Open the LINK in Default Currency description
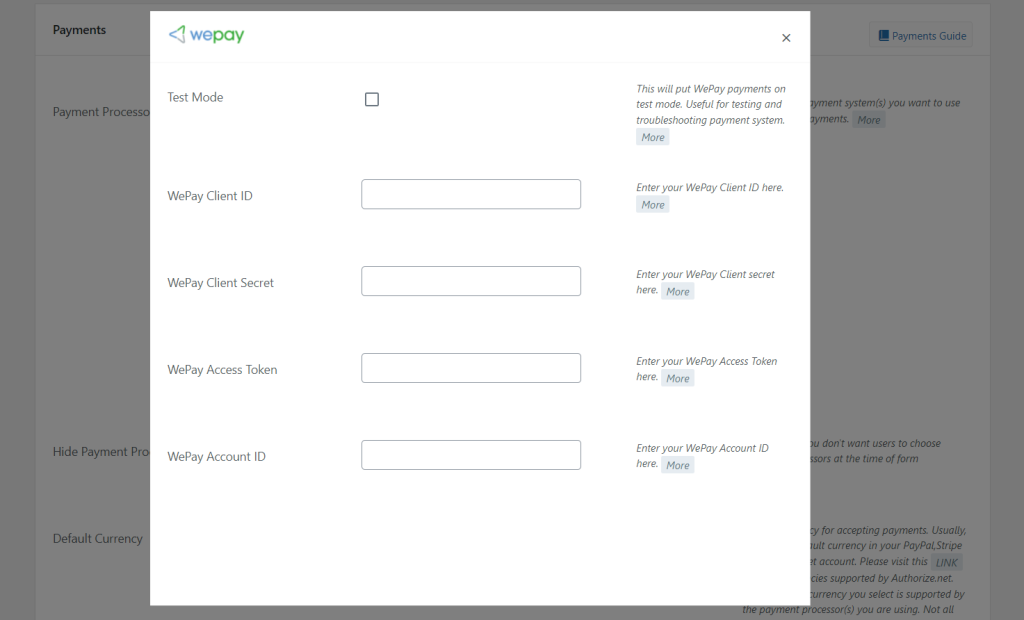 click(946, 563)
